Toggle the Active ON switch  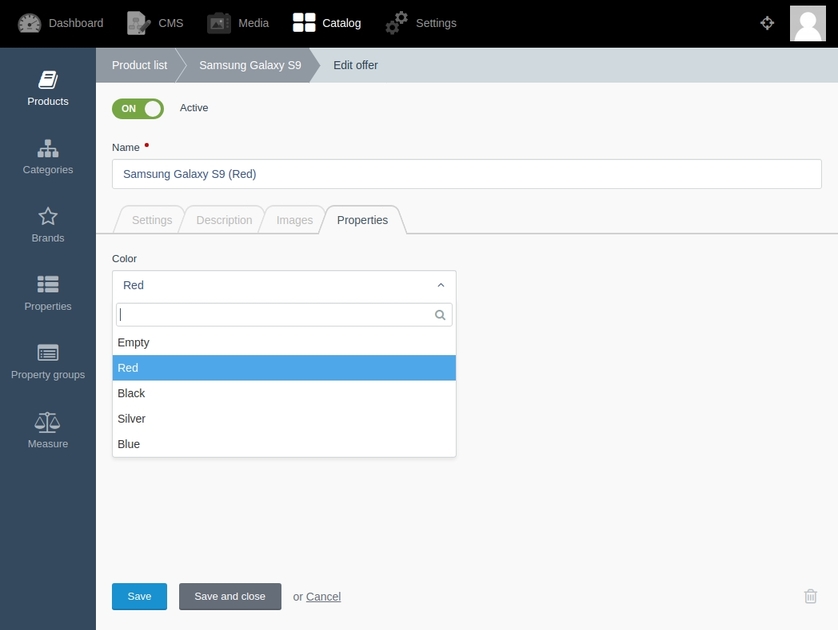click(138, 108)
